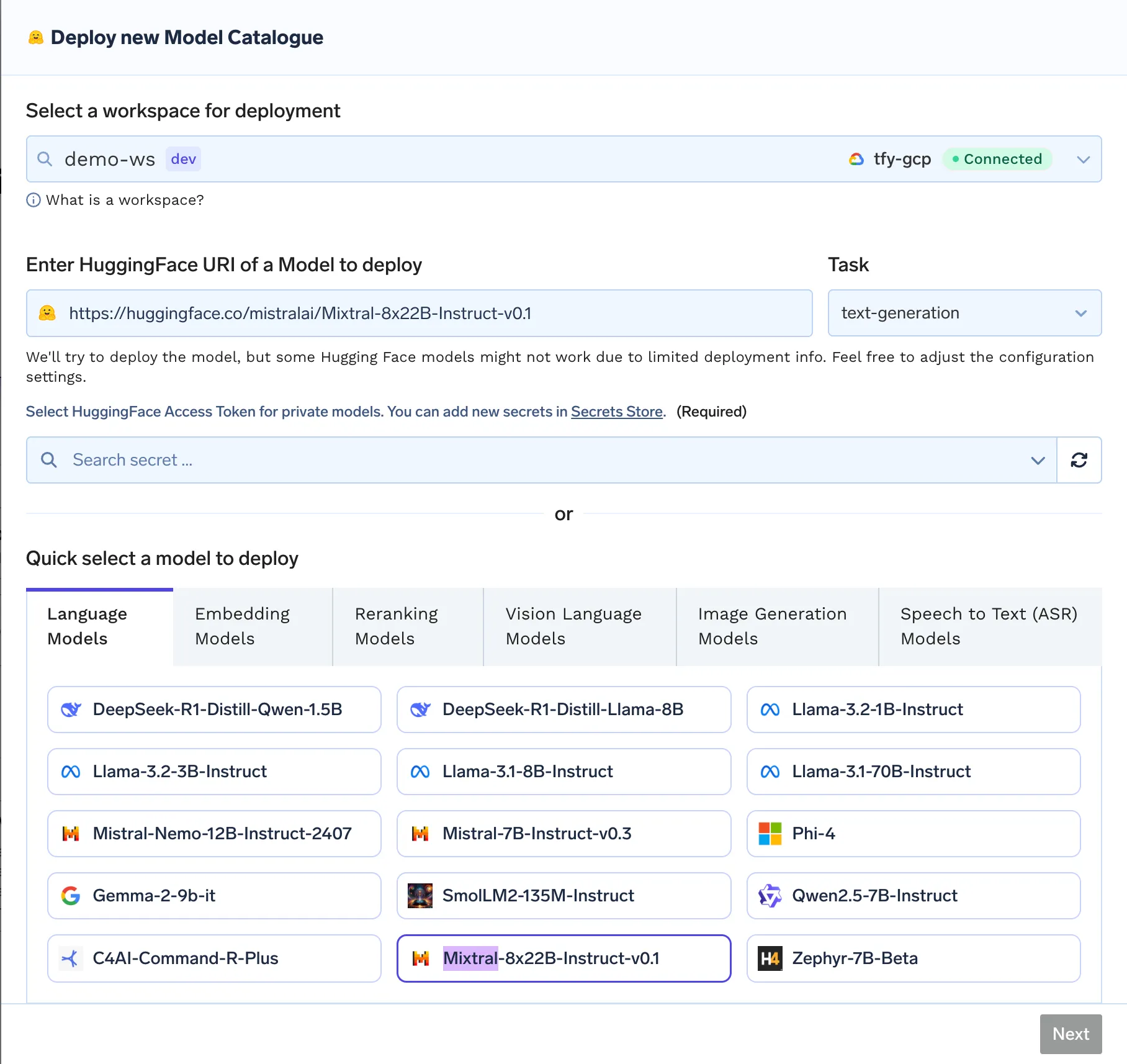Click the H4 icon on Zephyr-7B-Beta
This screenshot has height=1064, width=1127.
coord(770,958)
